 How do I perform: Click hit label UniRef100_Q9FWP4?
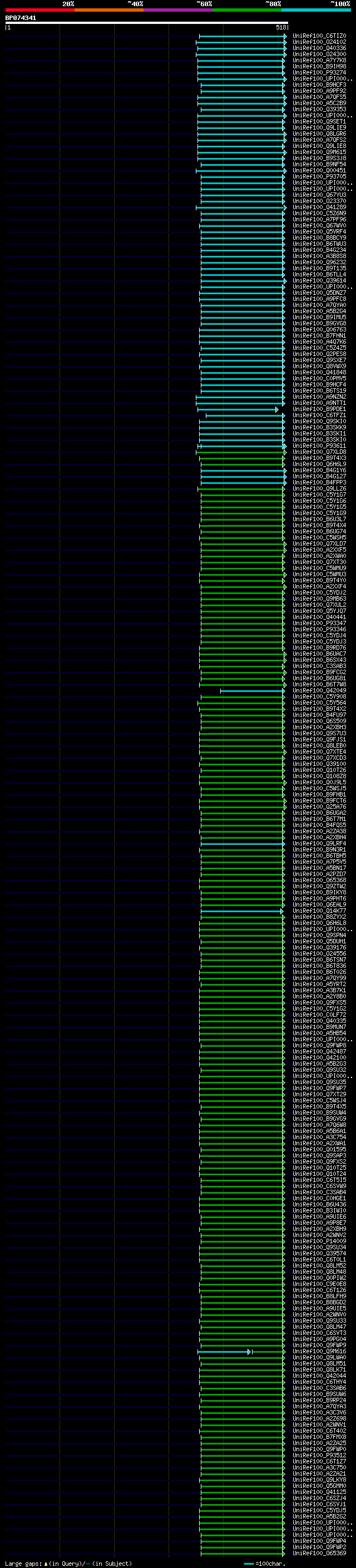coord(319,1541)
